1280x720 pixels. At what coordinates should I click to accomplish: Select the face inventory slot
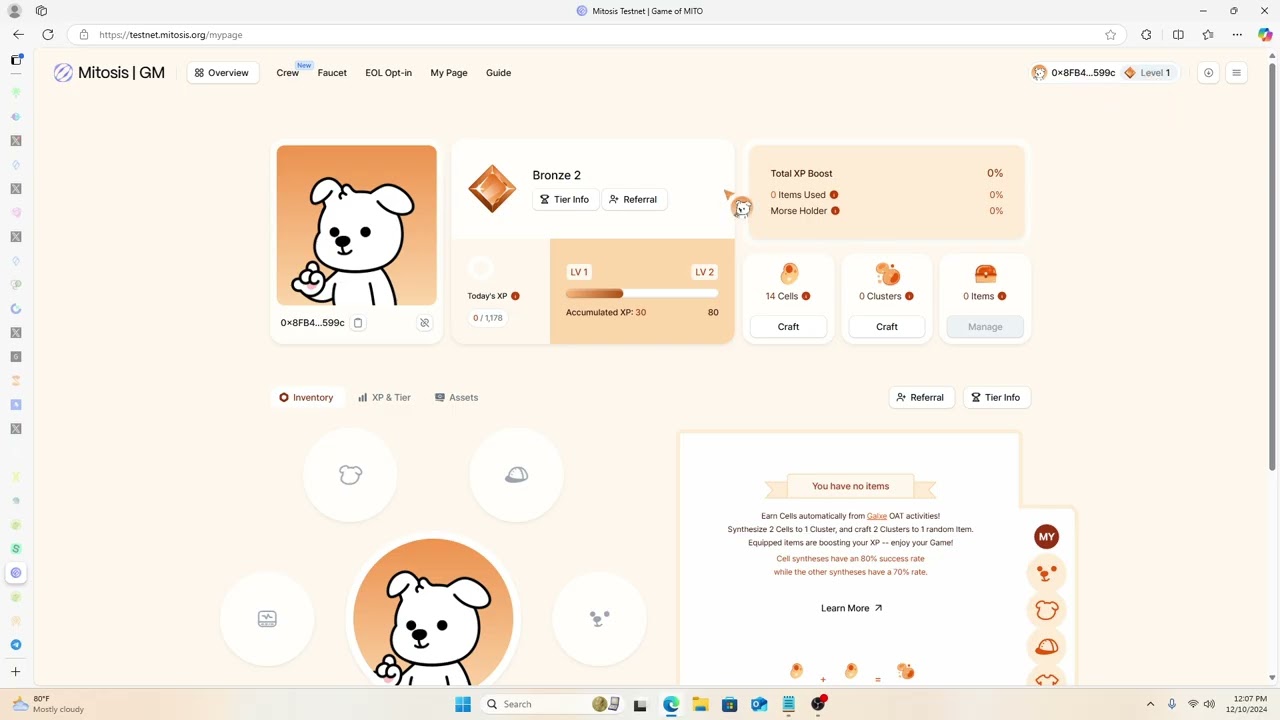coord(599,619)
